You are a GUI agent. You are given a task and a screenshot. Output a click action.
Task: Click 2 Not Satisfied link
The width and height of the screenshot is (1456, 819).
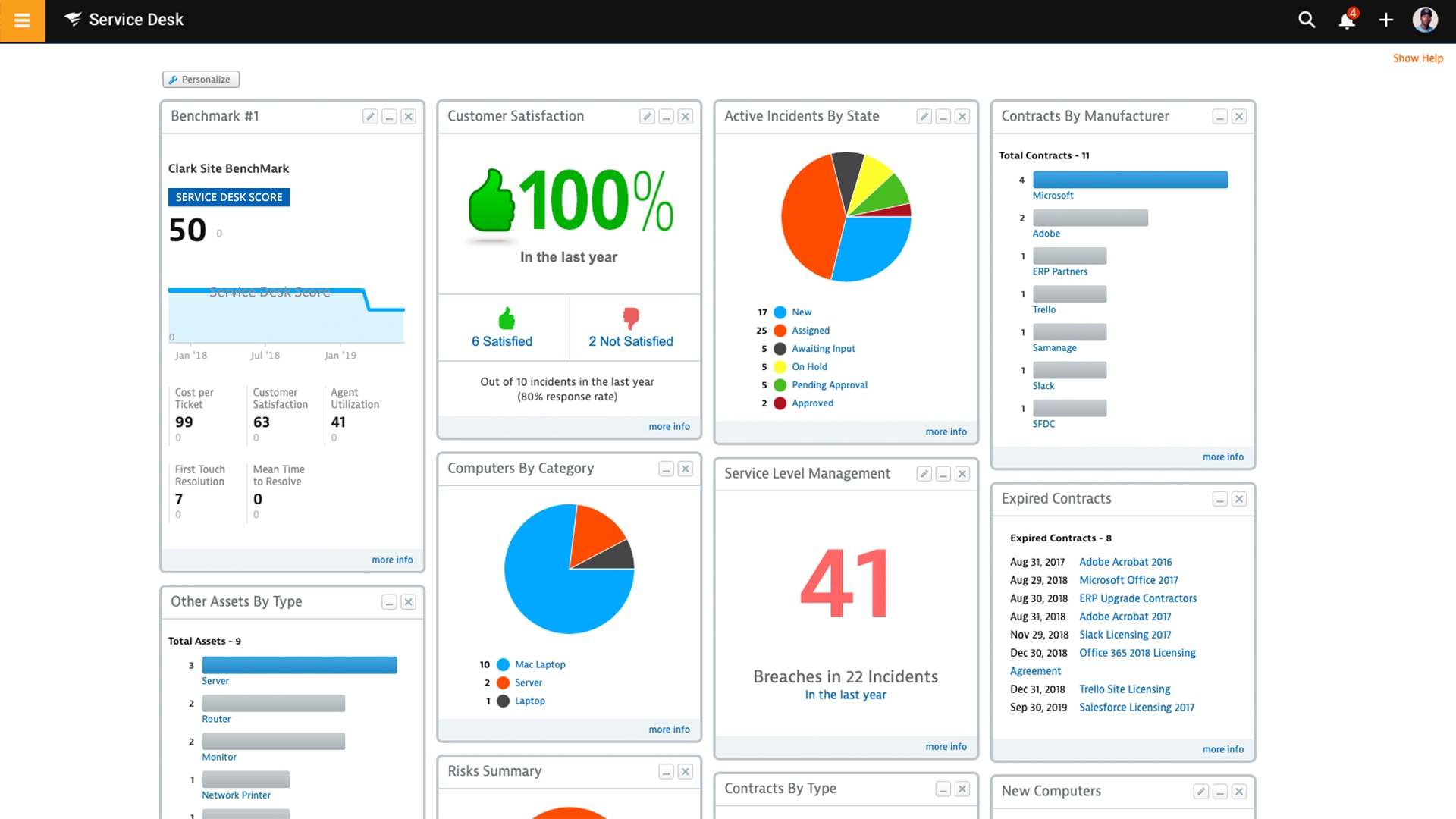pos(630,341)
